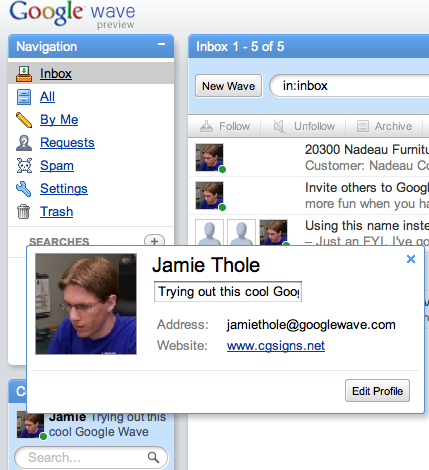Open the Inbox navigation link
Viewport: 429px width, 470px height.
56,74
